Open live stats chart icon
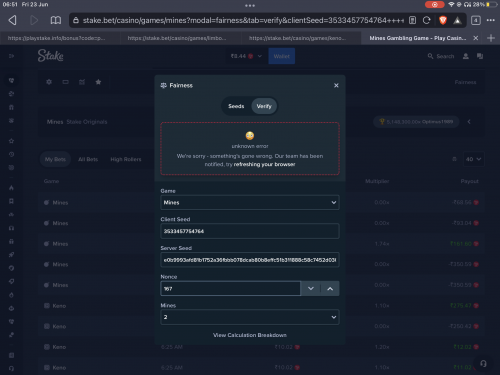 click(82, 82)
